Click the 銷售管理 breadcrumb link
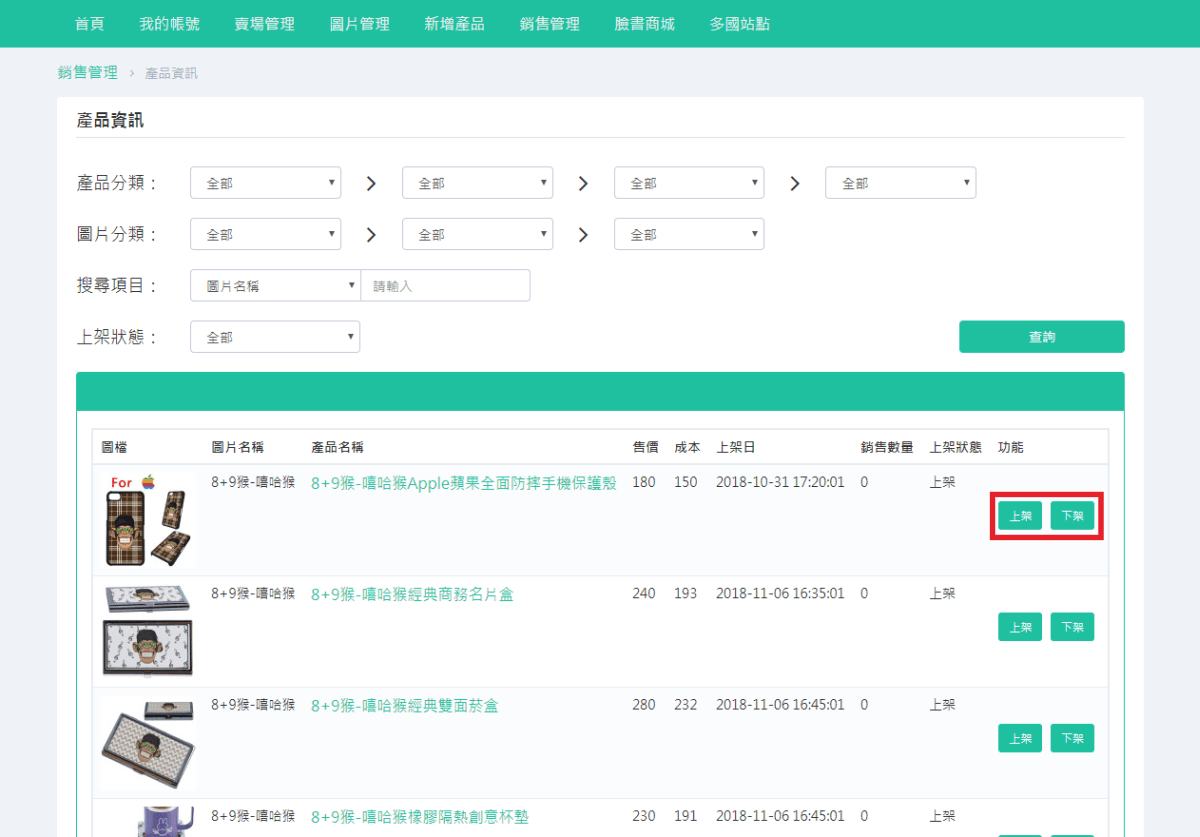1200x837 pixels. pos(87,72)
